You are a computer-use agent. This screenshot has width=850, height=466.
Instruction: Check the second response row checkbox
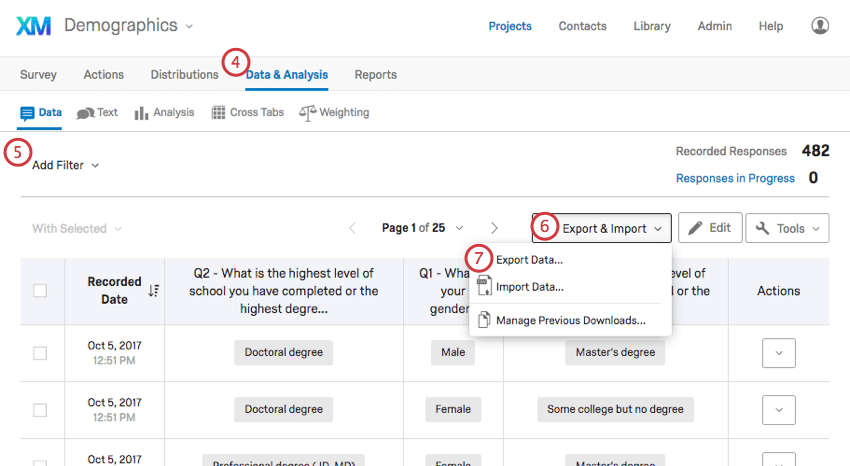[x=40, y=409]
